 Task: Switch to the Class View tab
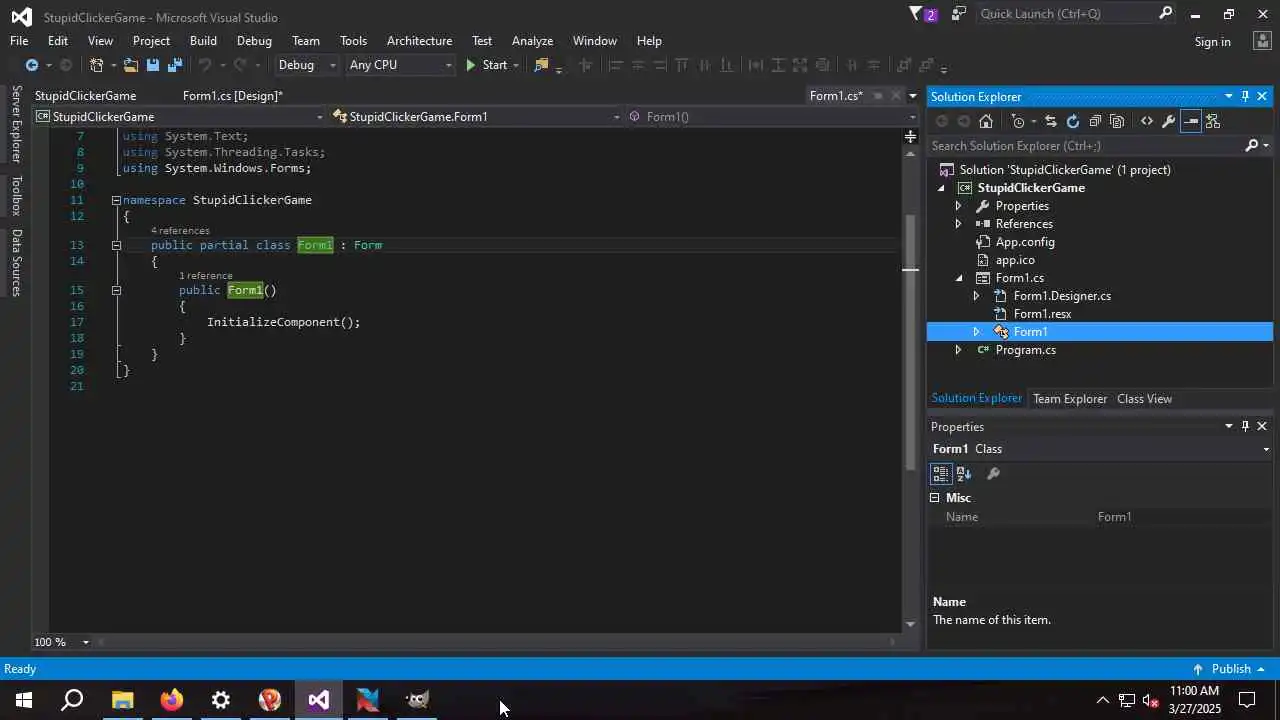tap(1144, 399)
